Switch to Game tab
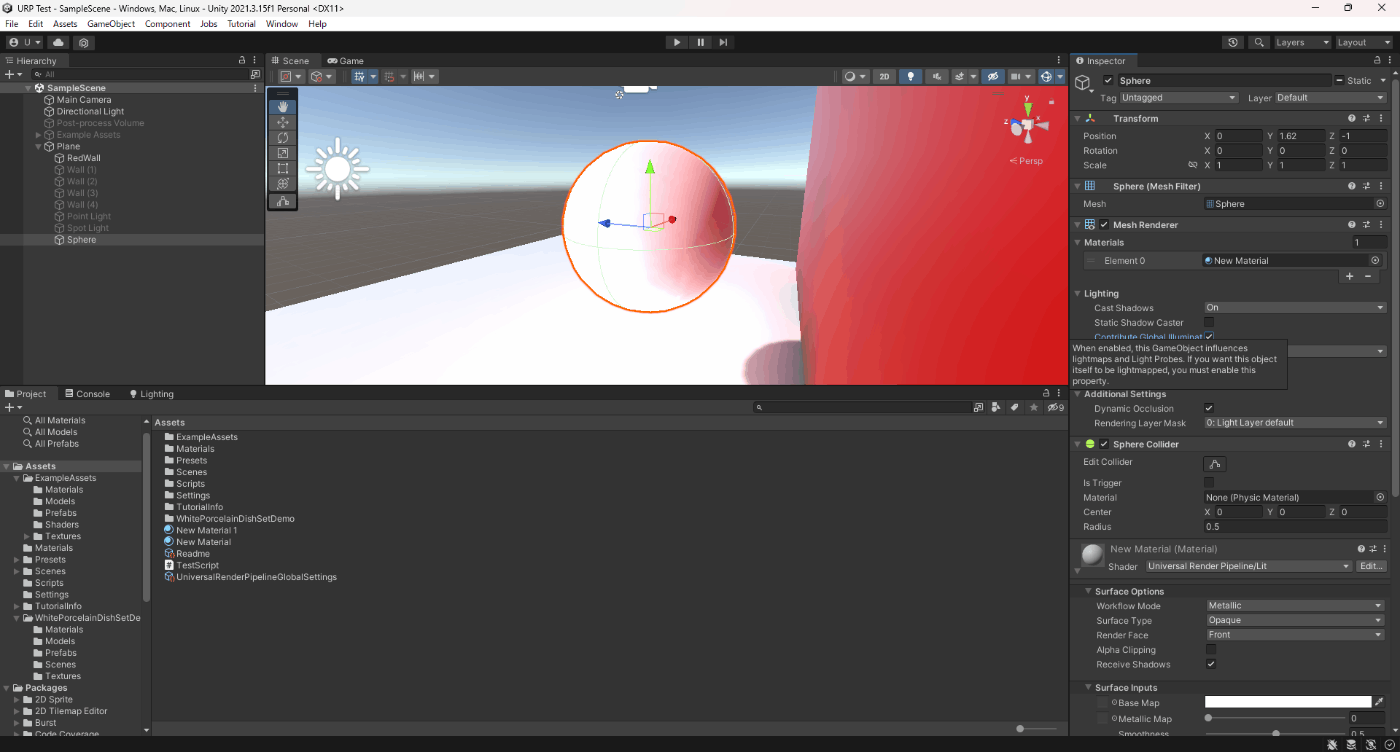 point(345,61)
